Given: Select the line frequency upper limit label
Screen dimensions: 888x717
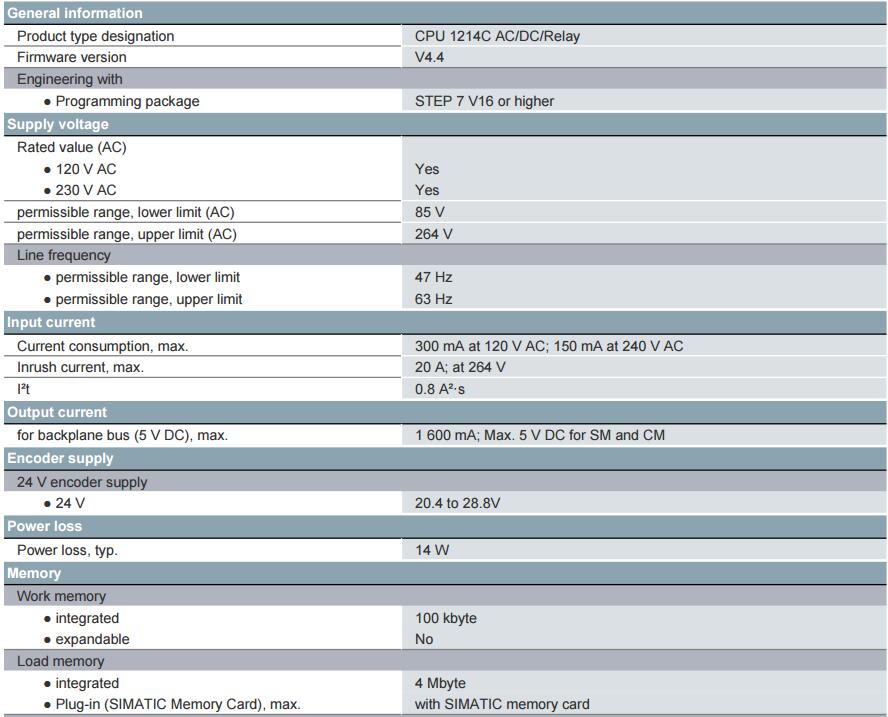Looking at the screenshot, I should (149, 300).
